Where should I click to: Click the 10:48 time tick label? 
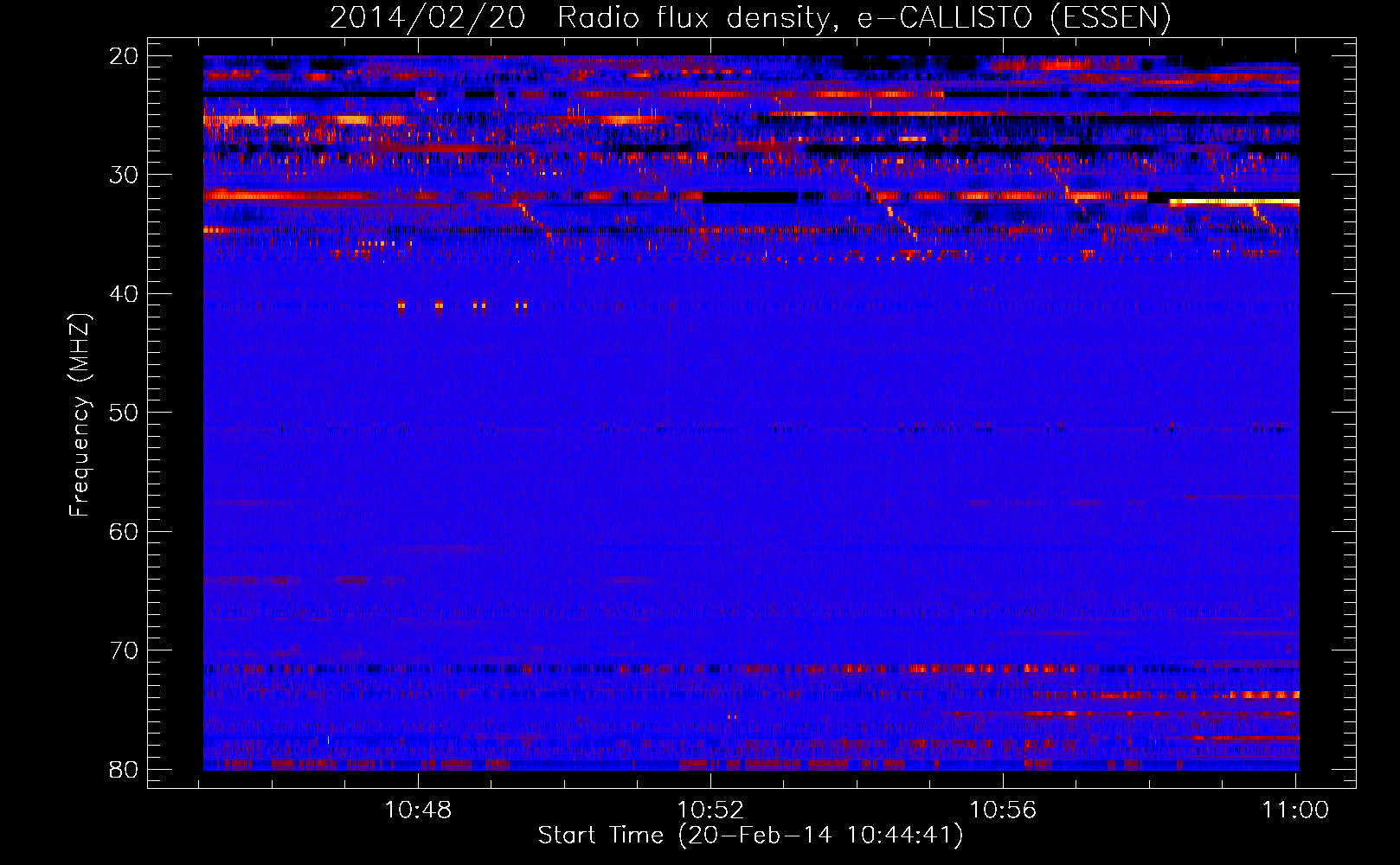[419, 811]
